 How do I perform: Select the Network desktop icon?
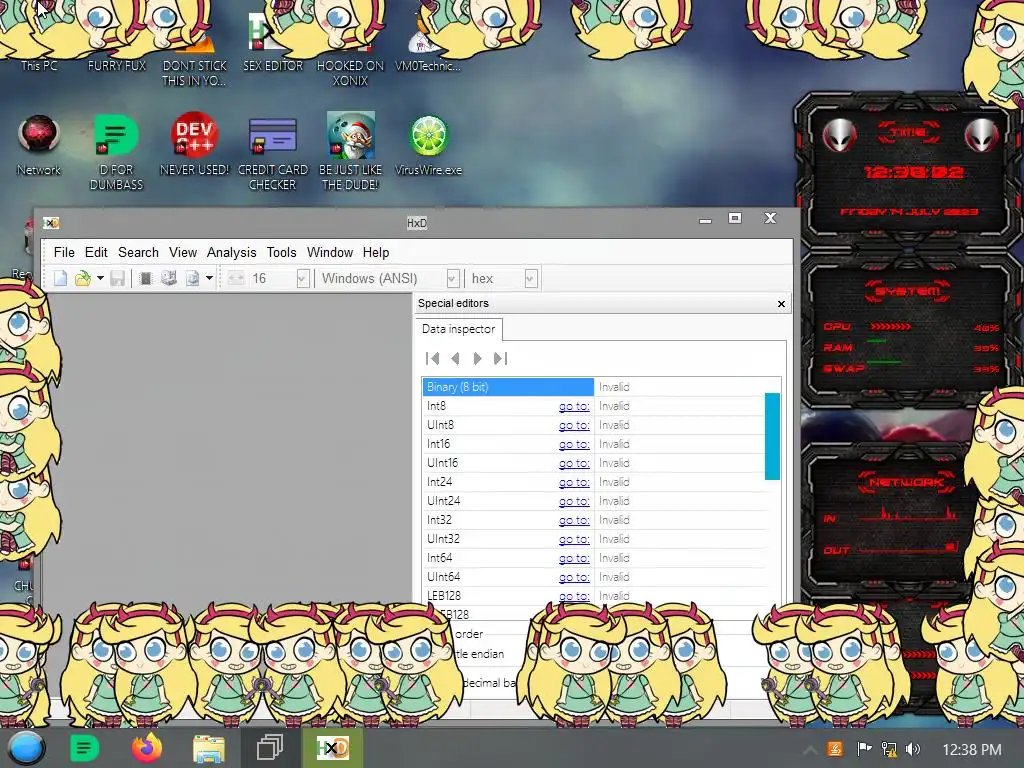39,146
